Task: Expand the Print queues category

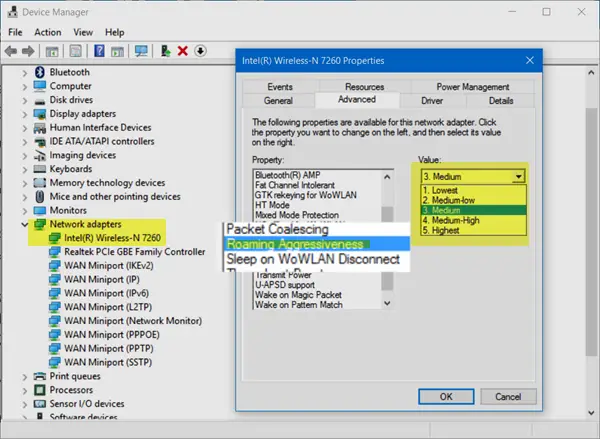Action: coord(25,376)
